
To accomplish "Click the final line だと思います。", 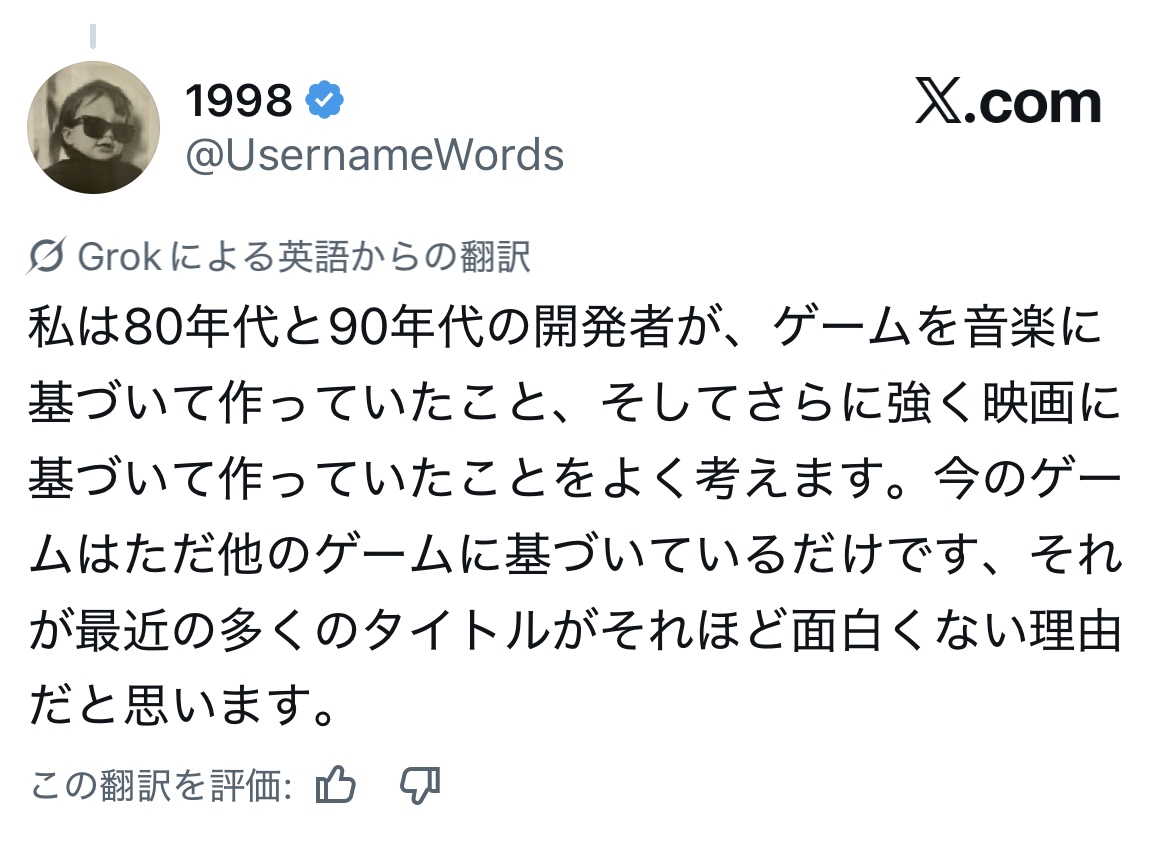I will [181, 706].
